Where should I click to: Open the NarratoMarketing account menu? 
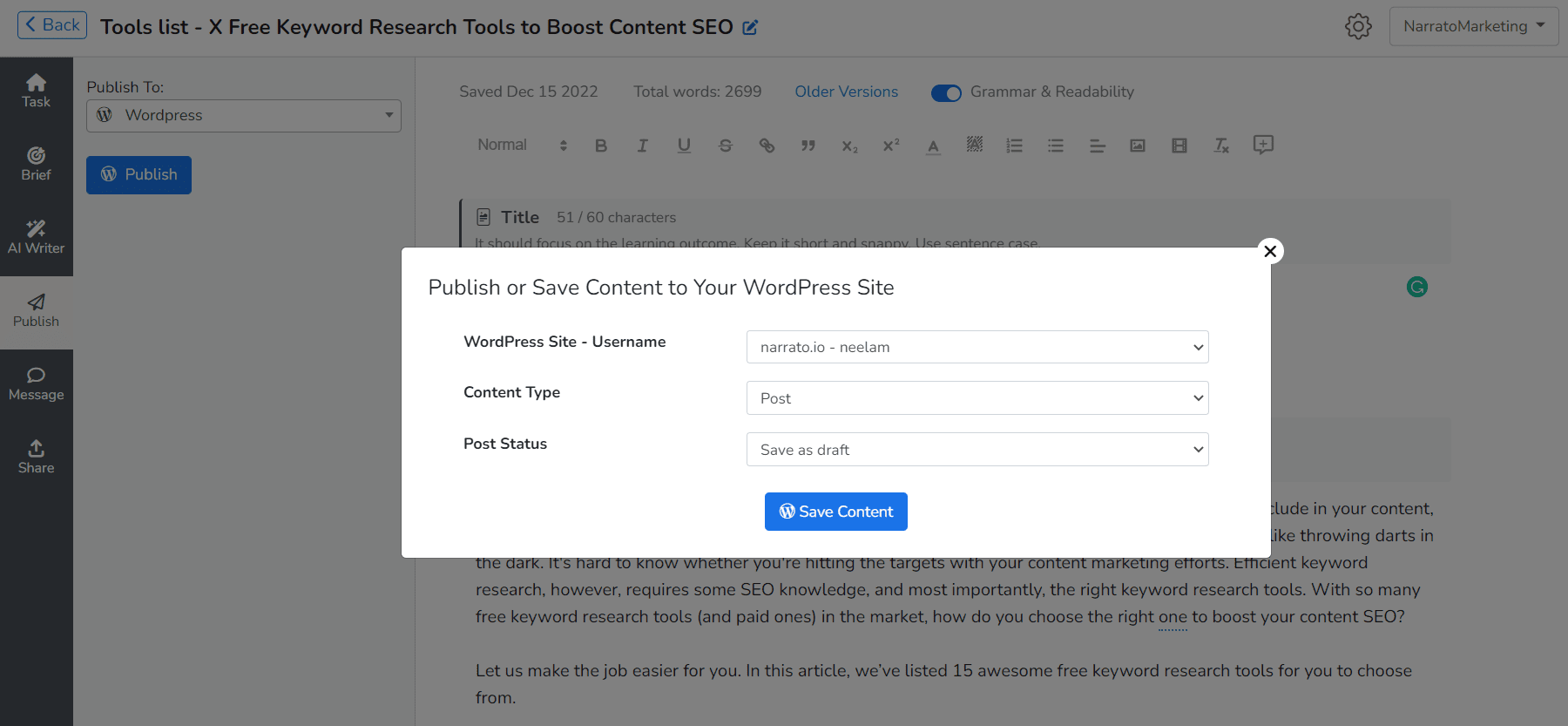point(1474,26)
